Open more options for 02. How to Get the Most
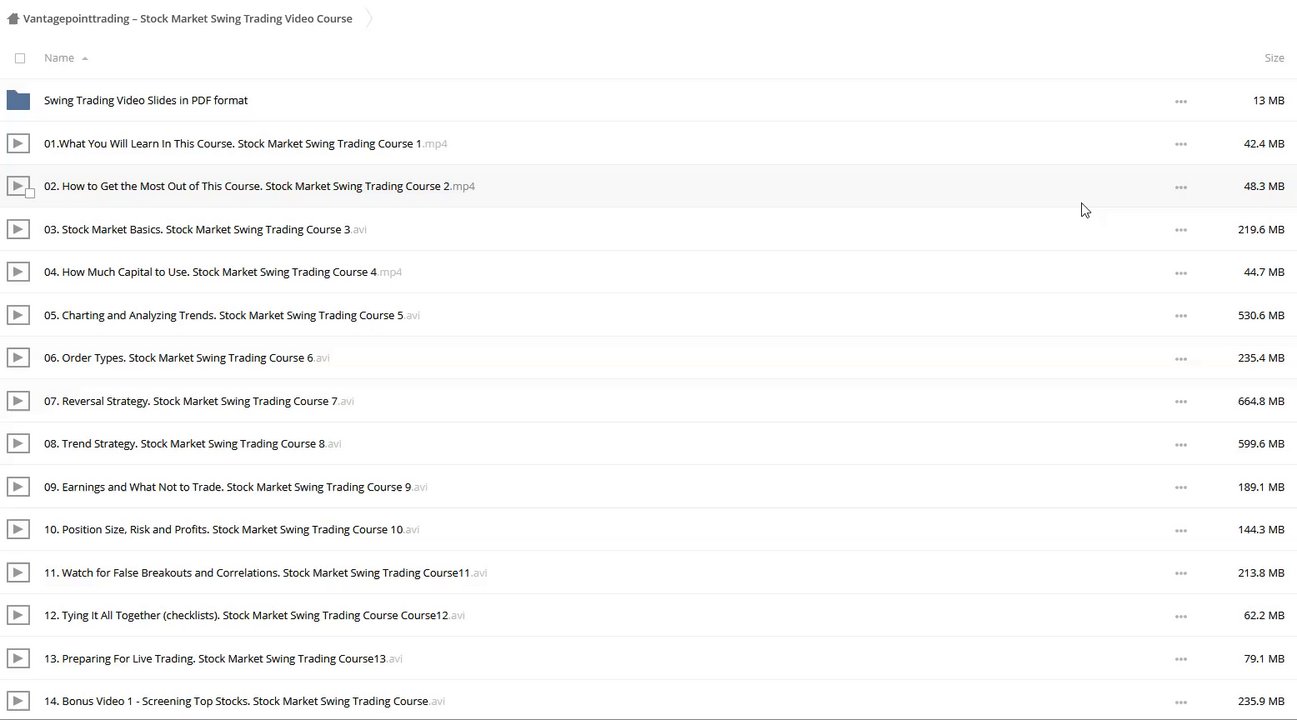Image resolution: width=1297 pixels, height=720 pixels. click(1181, 187)
